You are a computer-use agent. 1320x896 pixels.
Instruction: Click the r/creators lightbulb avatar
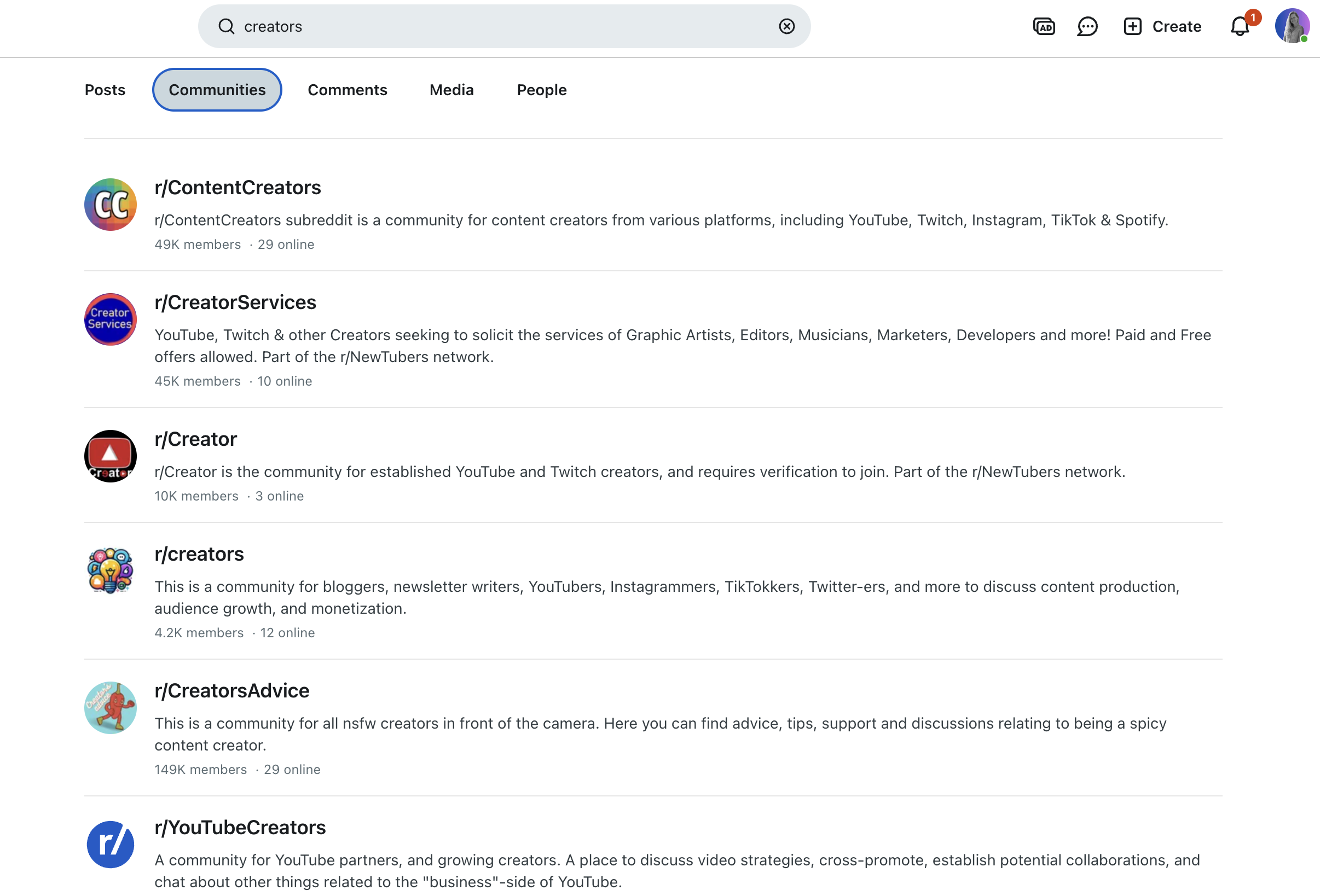pyautogui.click(x=110, y=570)
